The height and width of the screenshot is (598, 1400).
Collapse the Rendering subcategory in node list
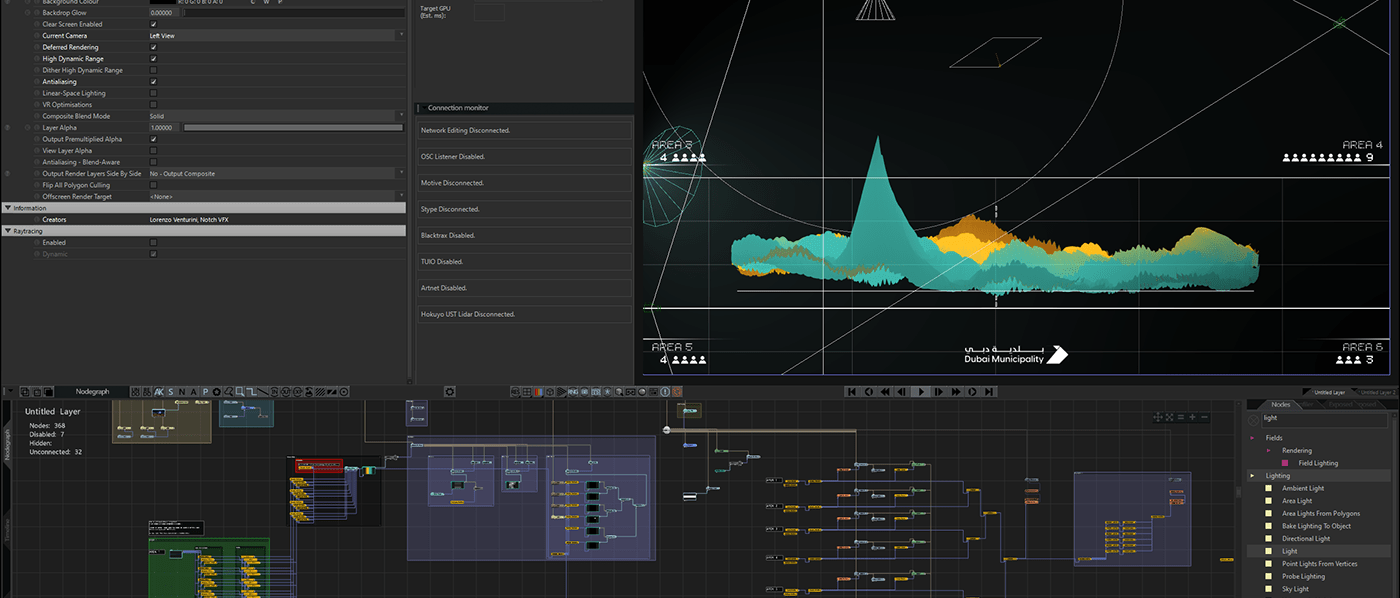pos(1269,450)
